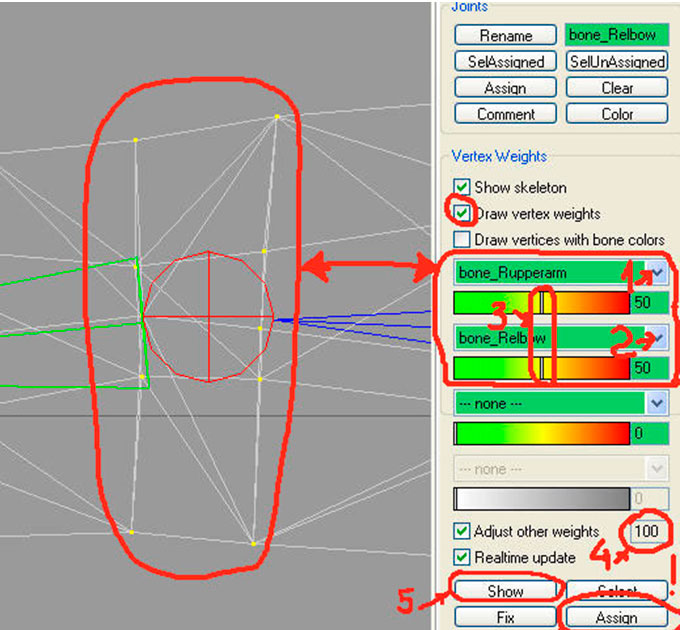The image size is (682, 630).
Task: Enable Draw vertices with bone colors
Action: (x=462, y=240)
